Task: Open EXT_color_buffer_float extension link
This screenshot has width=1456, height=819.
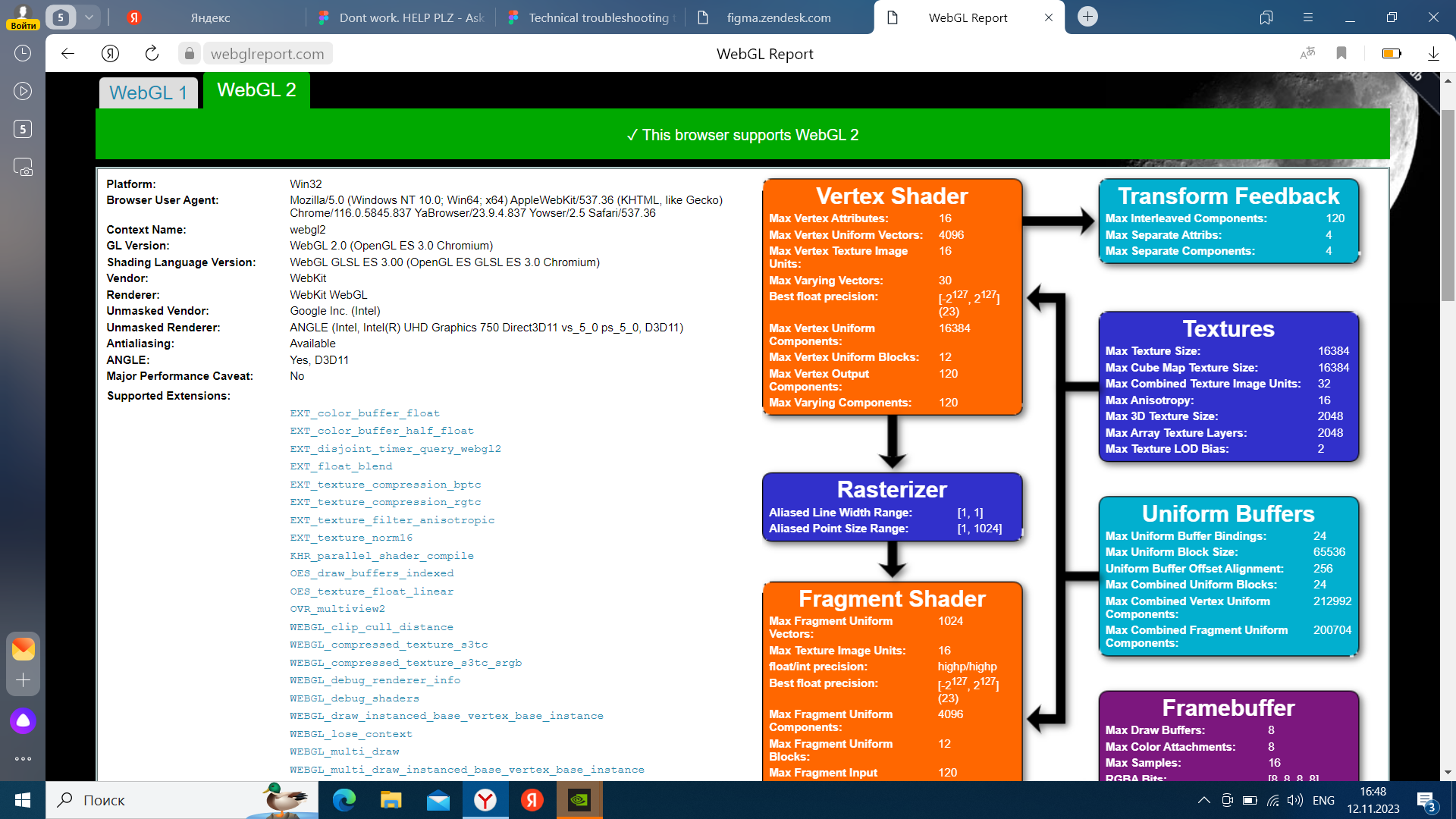Action: click(x=365, y=413)
